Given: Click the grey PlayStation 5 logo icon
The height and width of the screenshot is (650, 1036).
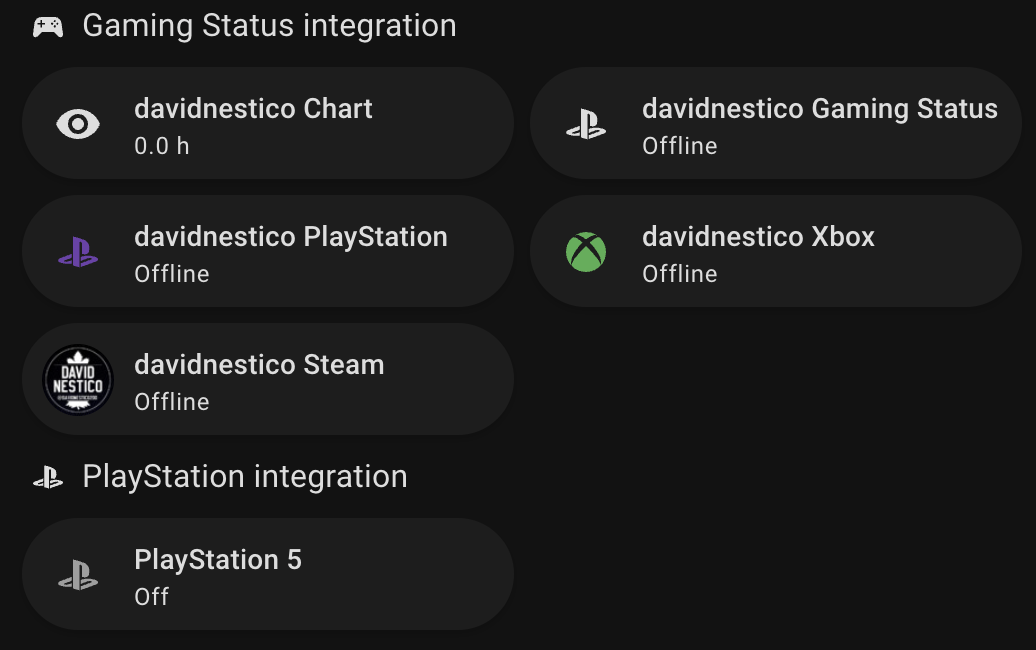Looking at the screenshot, I should coord(78,575).
